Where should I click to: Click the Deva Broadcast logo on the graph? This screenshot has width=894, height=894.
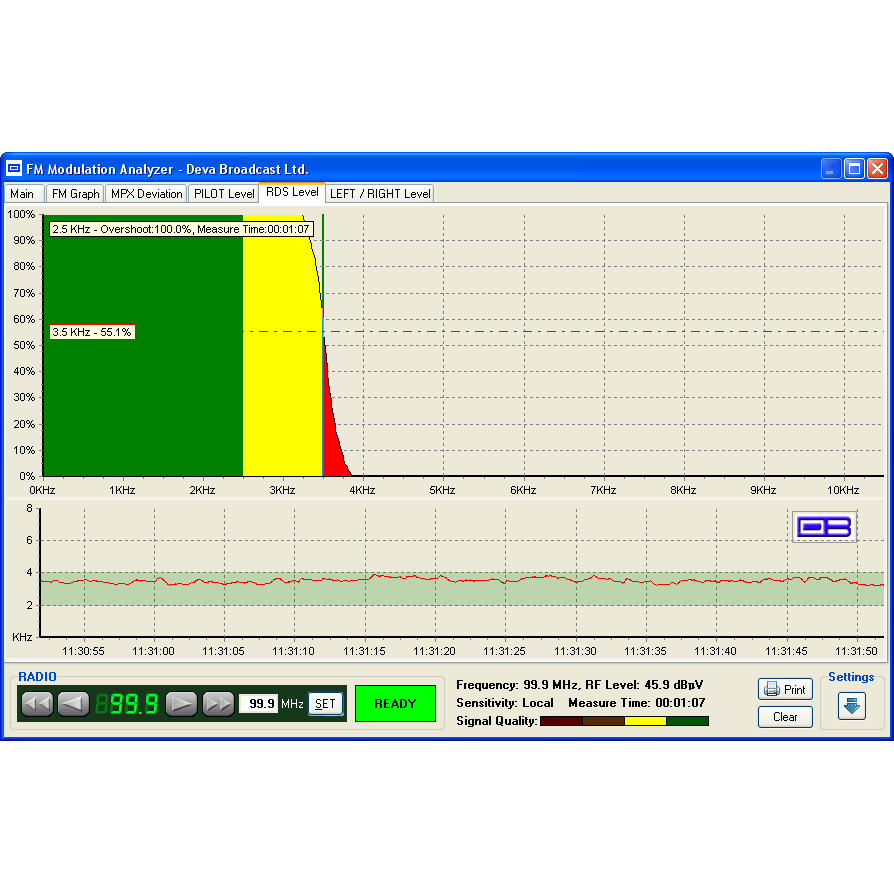tap(824, 527)
